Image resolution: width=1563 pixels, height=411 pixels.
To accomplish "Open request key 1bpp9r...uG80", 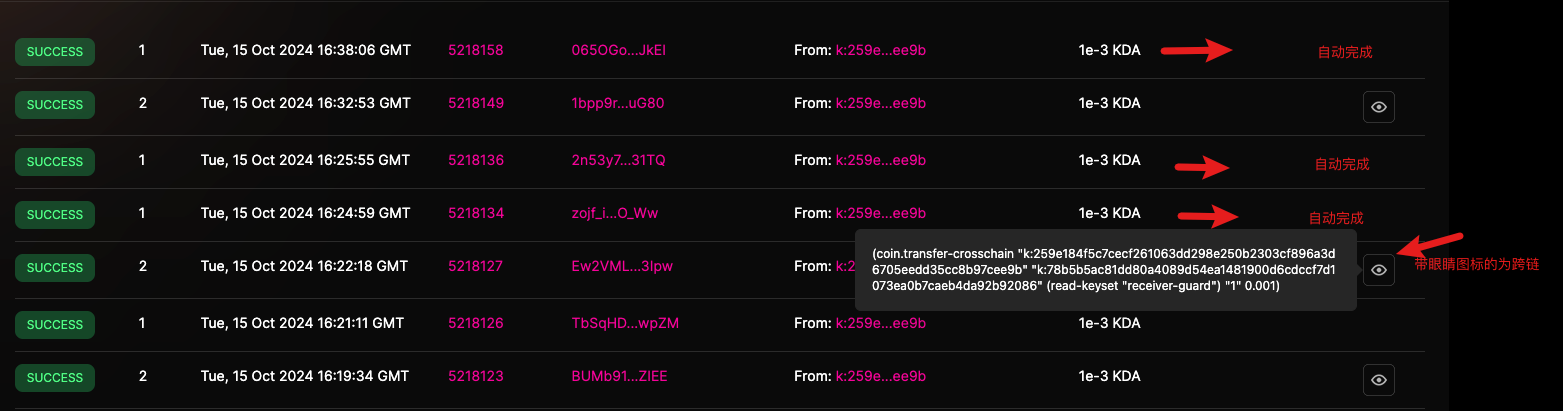I will pyautogui.click(x=618, y=103).
